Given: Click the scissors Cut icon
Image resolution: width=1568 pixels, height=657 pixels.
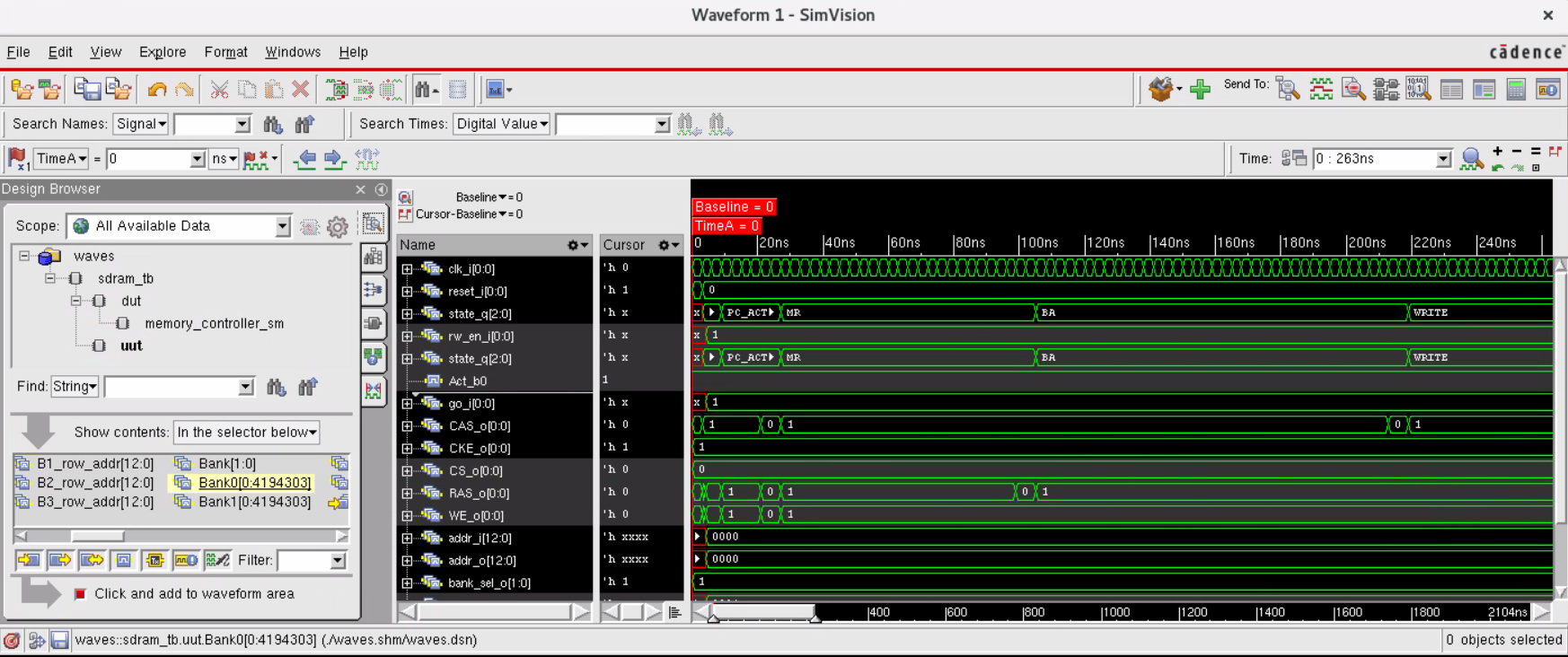Looking at the screenshot, I should click(219, 89).
